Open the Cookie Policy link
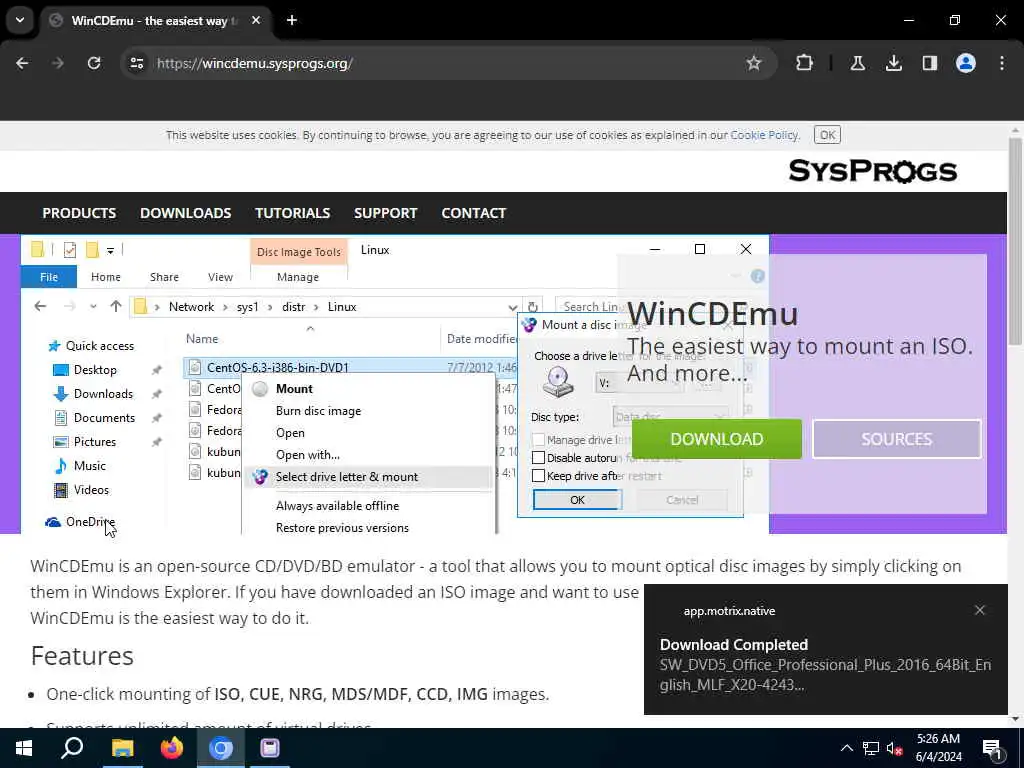The image size is (1024, 768). click(763, 135)
